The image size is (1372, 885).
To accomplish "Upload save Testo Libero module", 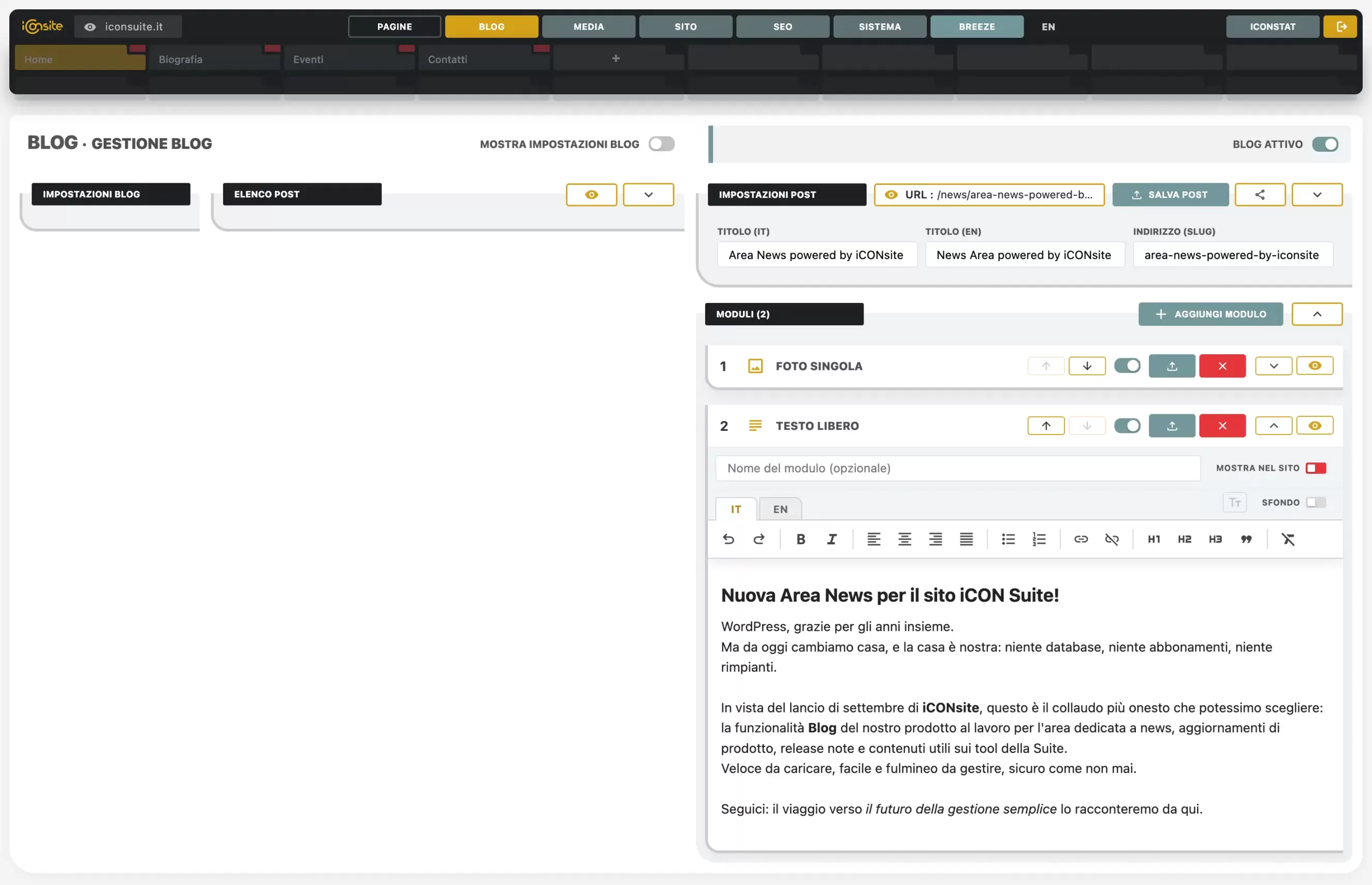I will click(1172, 426).
